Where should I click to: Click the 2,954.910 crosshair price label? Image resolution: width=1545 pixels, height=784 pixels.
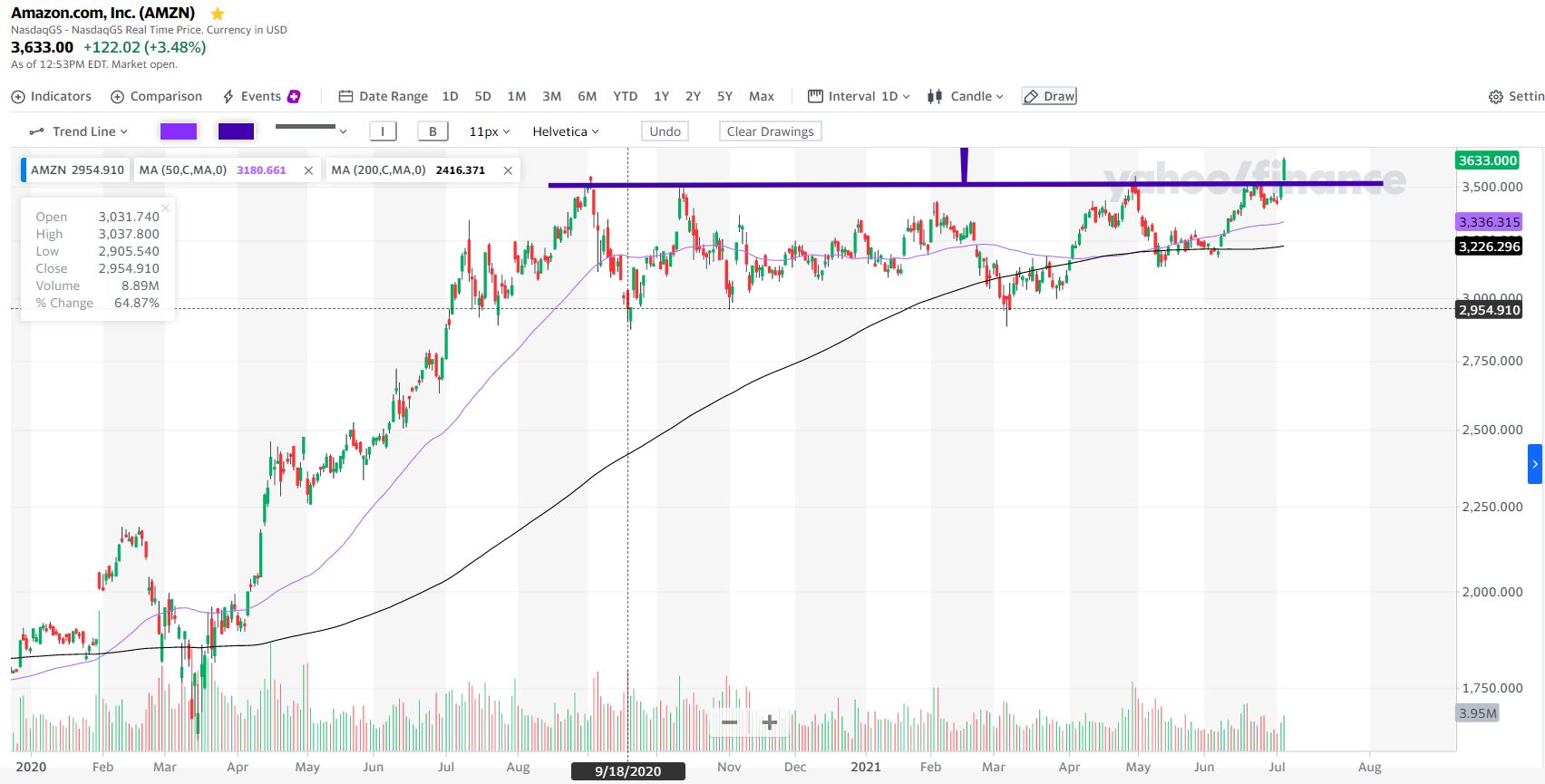point(1489,310)
